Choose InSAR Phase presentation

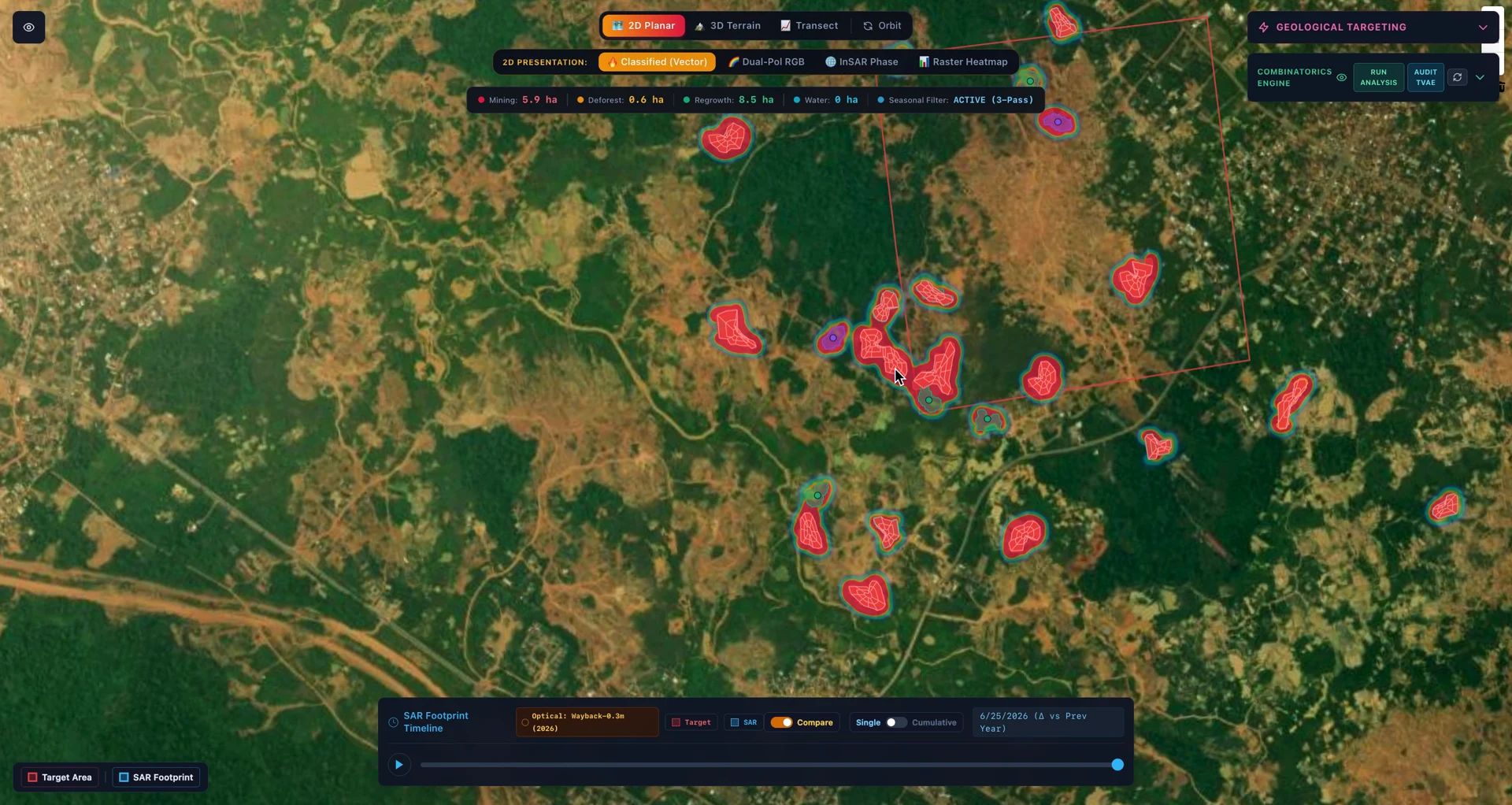861,61
